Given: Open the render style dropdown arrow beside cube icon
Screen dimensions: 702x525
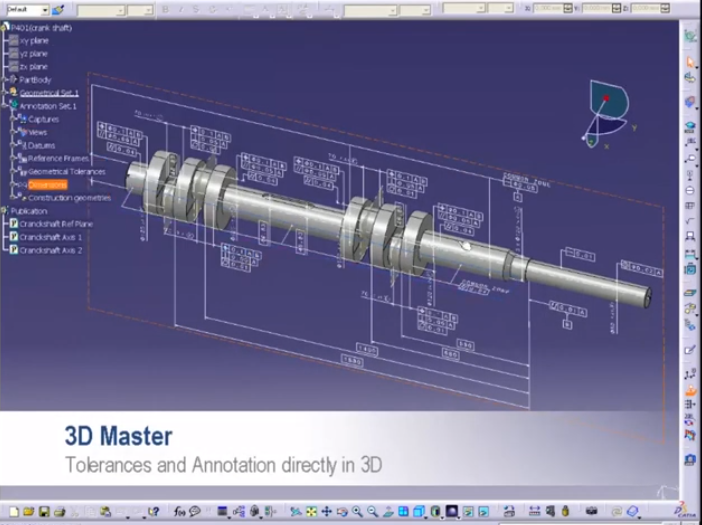Looking at the screenshot, I should pyautogui.click(x=425, y=516).
